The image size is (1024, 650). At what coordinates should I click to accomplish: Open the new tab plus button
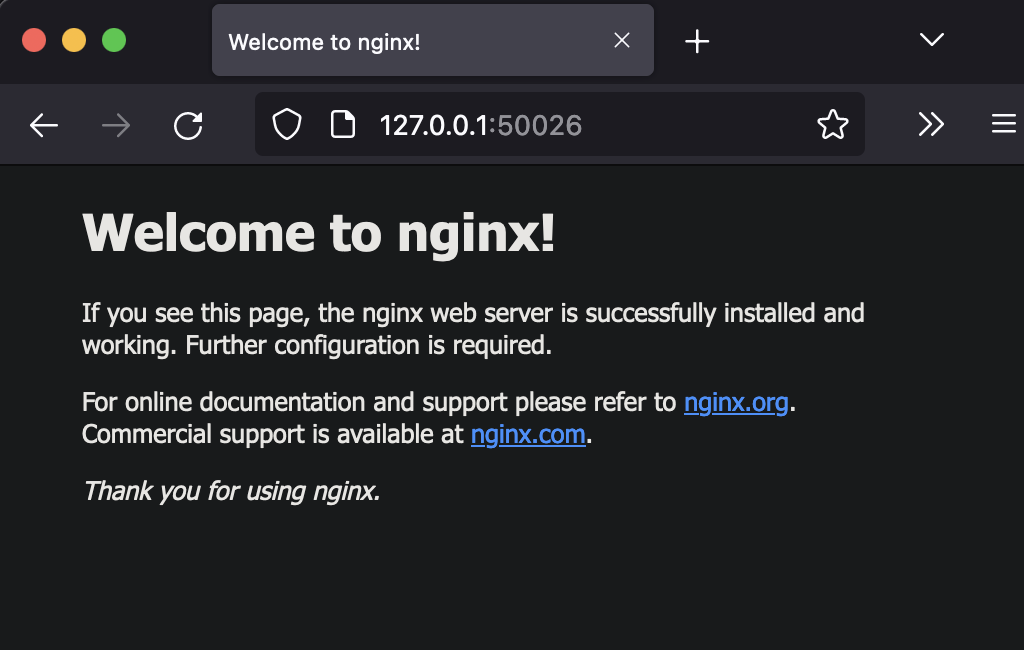pos(697,41)
